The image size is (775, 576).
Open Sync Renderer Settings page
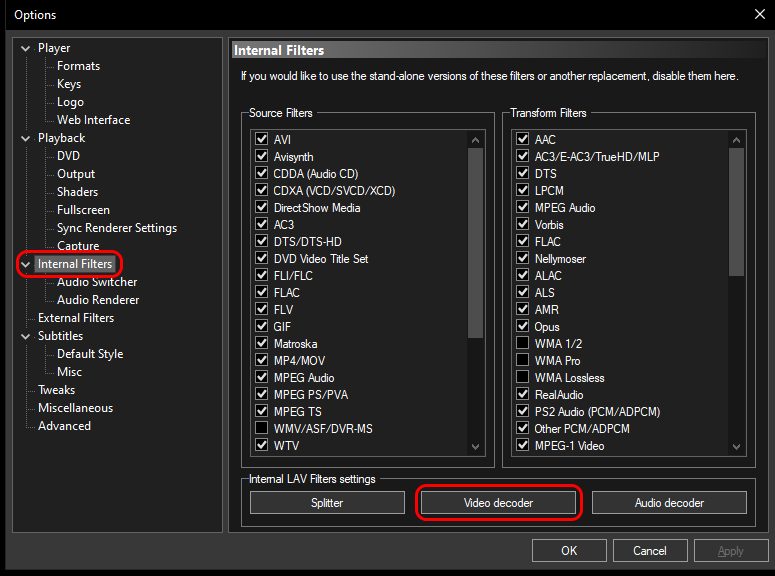click(117, 228)
